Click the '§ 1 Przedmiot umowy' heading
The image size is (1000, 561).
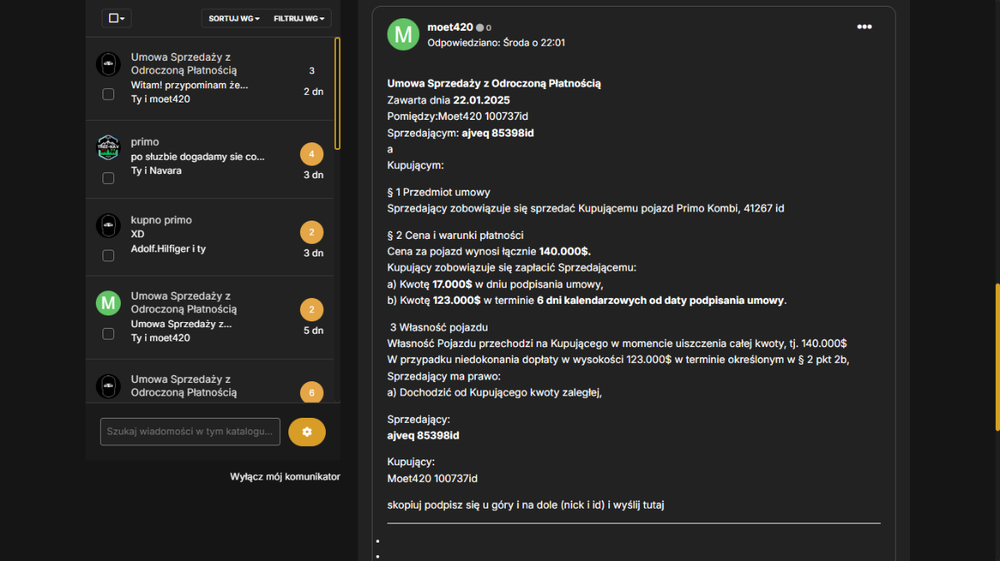tap(439, 192)
